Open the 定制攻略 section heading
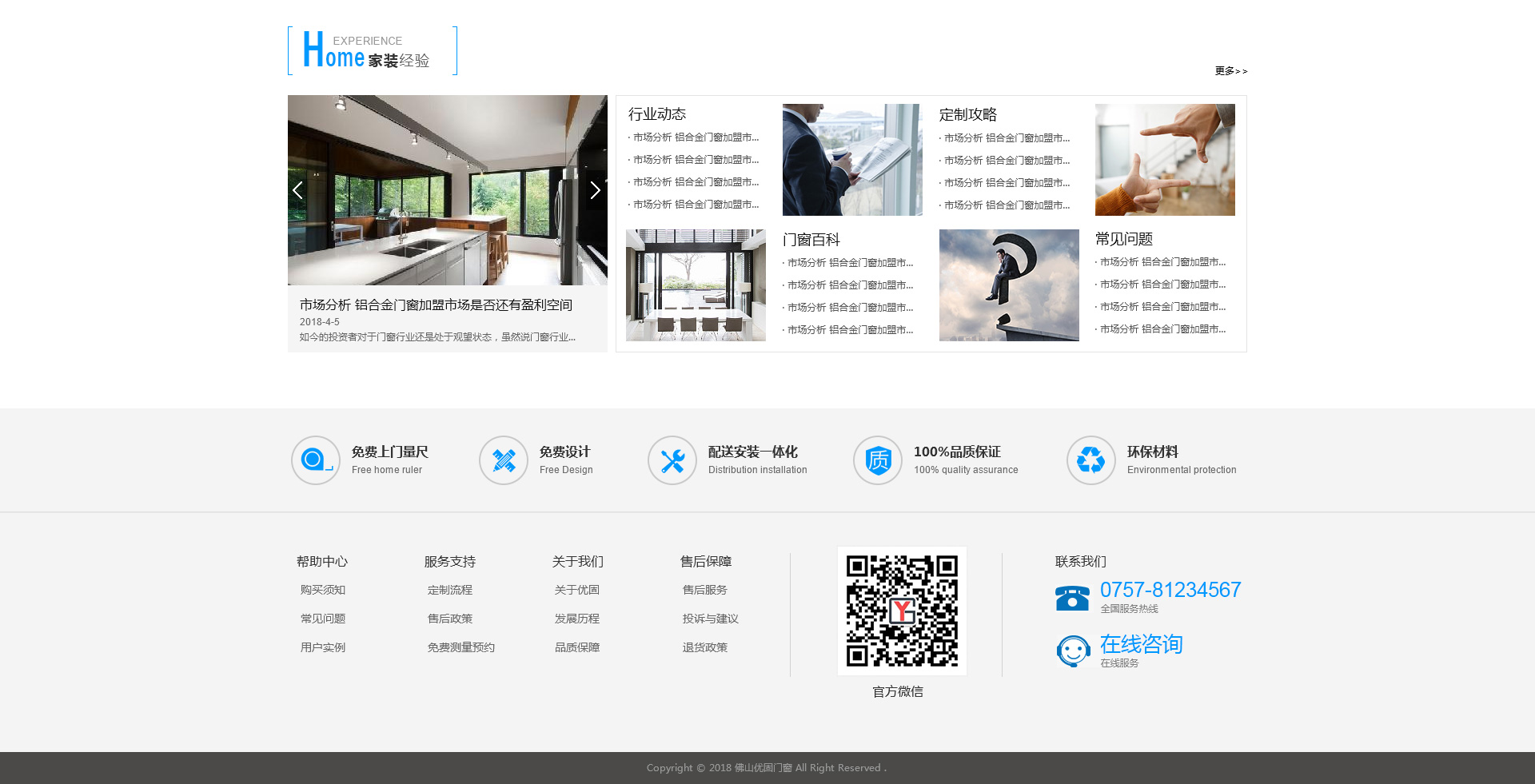 (967, 115)
